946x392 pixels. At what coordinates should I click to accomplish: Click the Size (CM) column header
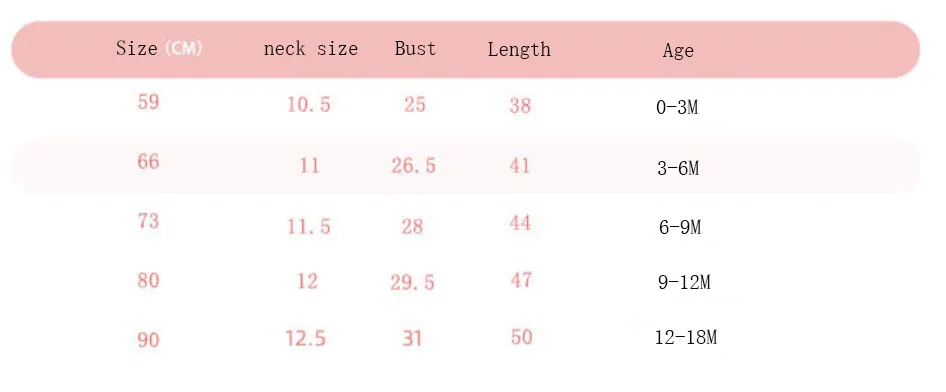click(x=159, y=48)
